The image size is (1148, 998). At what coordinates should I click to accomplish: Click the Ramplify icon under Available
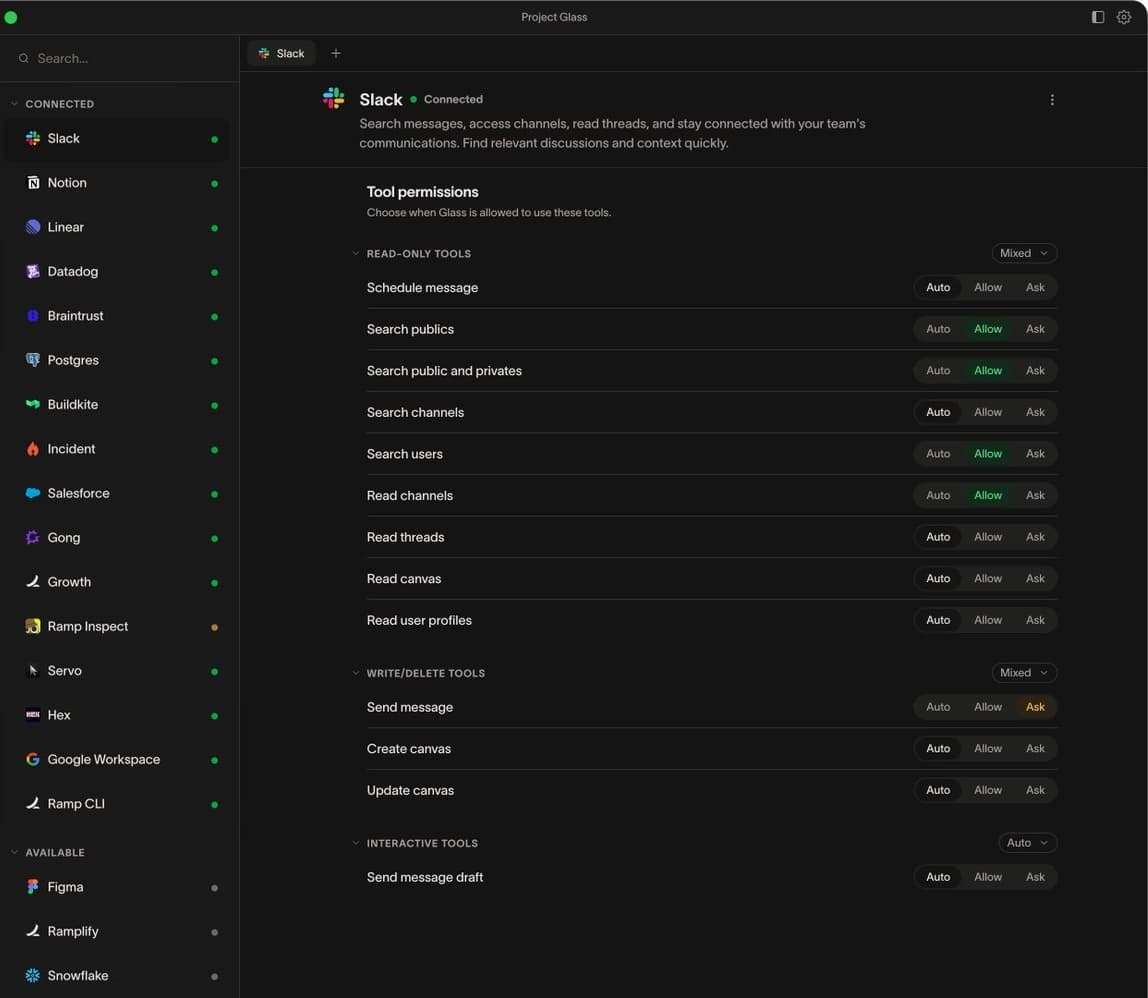[x=33, y=931]
